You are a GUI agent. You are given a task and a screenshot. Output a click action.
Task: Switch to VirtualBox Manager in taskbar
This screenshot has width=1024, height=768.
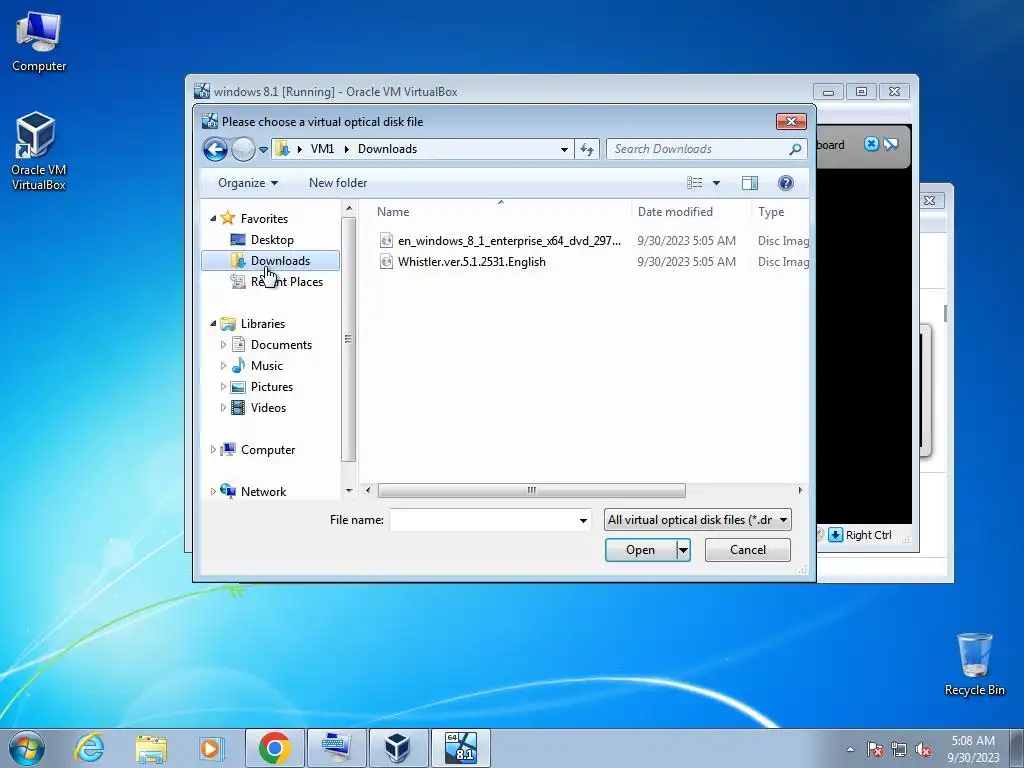click(x=397, y=748)
